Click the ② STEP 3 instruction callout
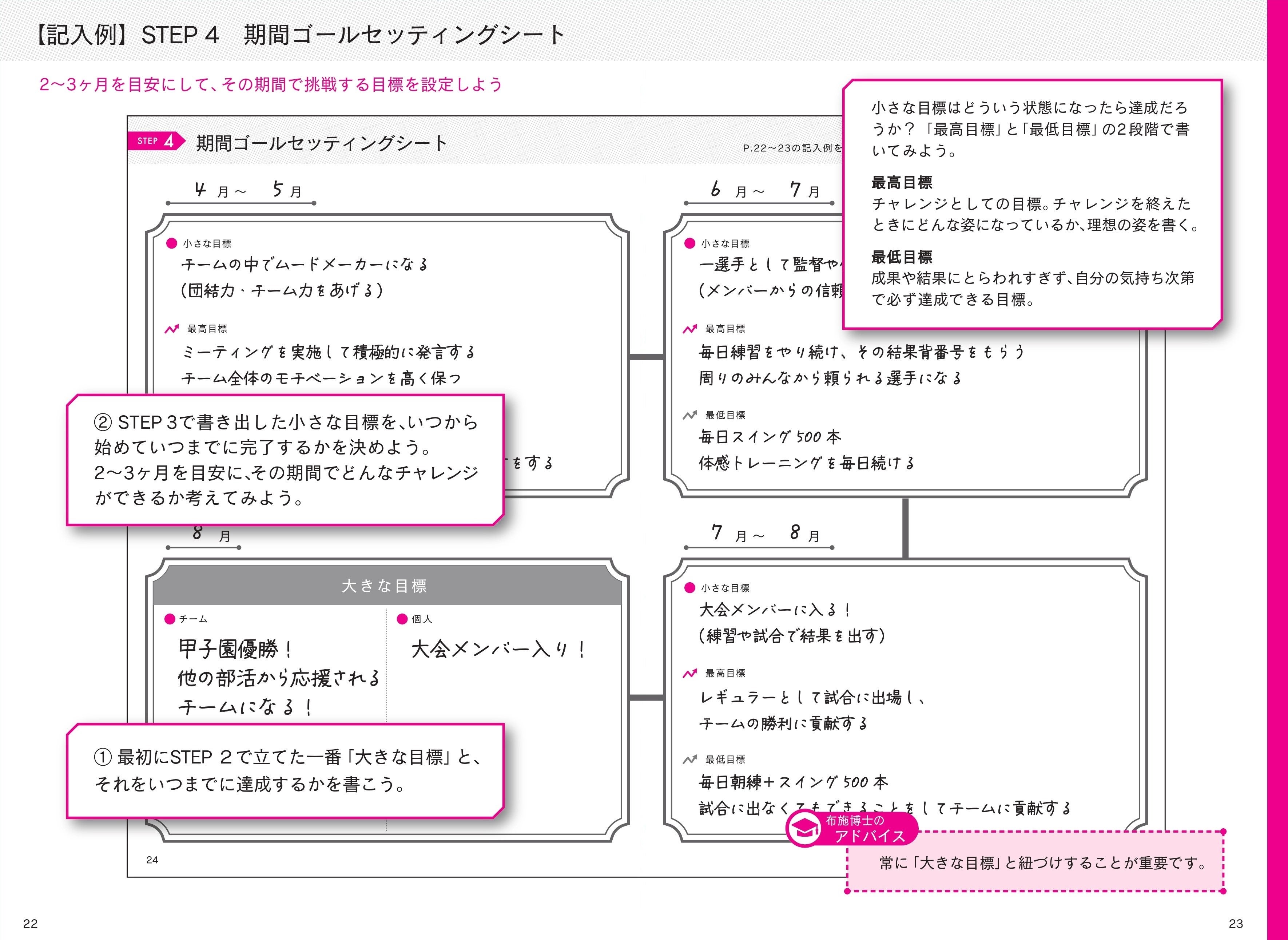1288x940 pixels. click(x=286, y=460)
